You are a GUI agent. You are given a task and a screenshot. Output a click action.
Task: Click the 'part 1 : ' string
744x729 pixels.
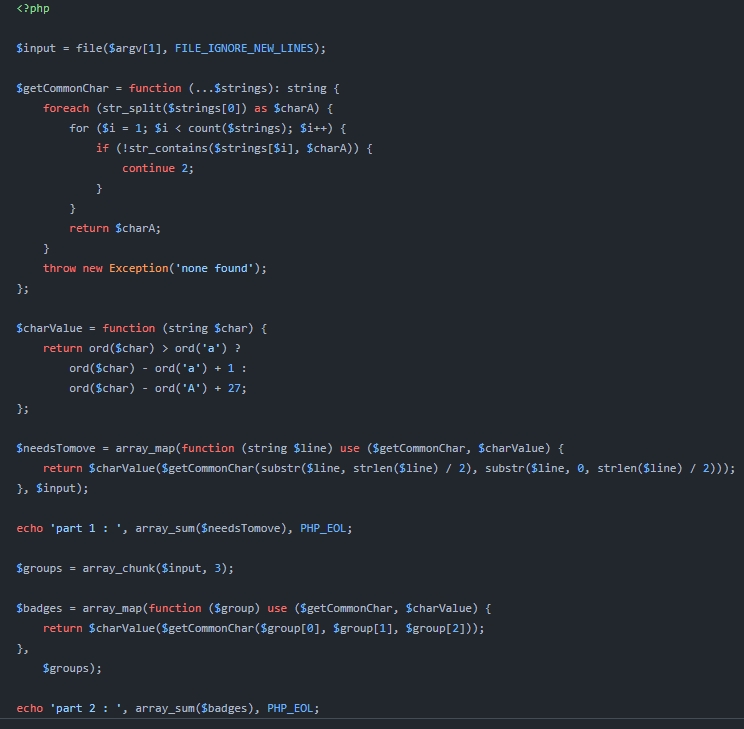pos(83,528)
